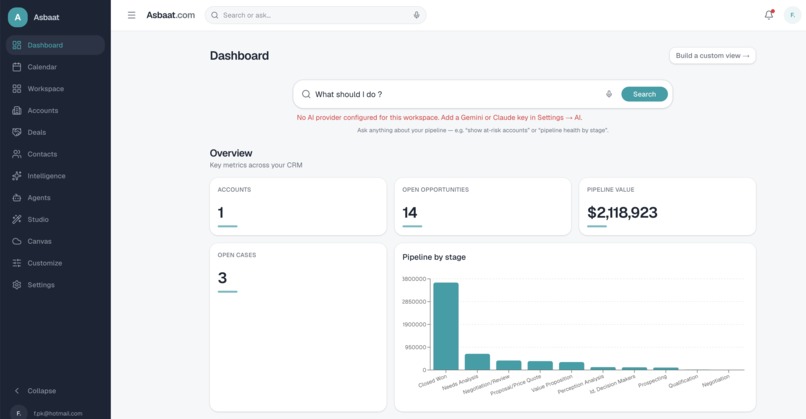Click the 'Key metrics across your CRM' text
The width and height of the screenshot is (806, 419).
[x=256, y=165]
